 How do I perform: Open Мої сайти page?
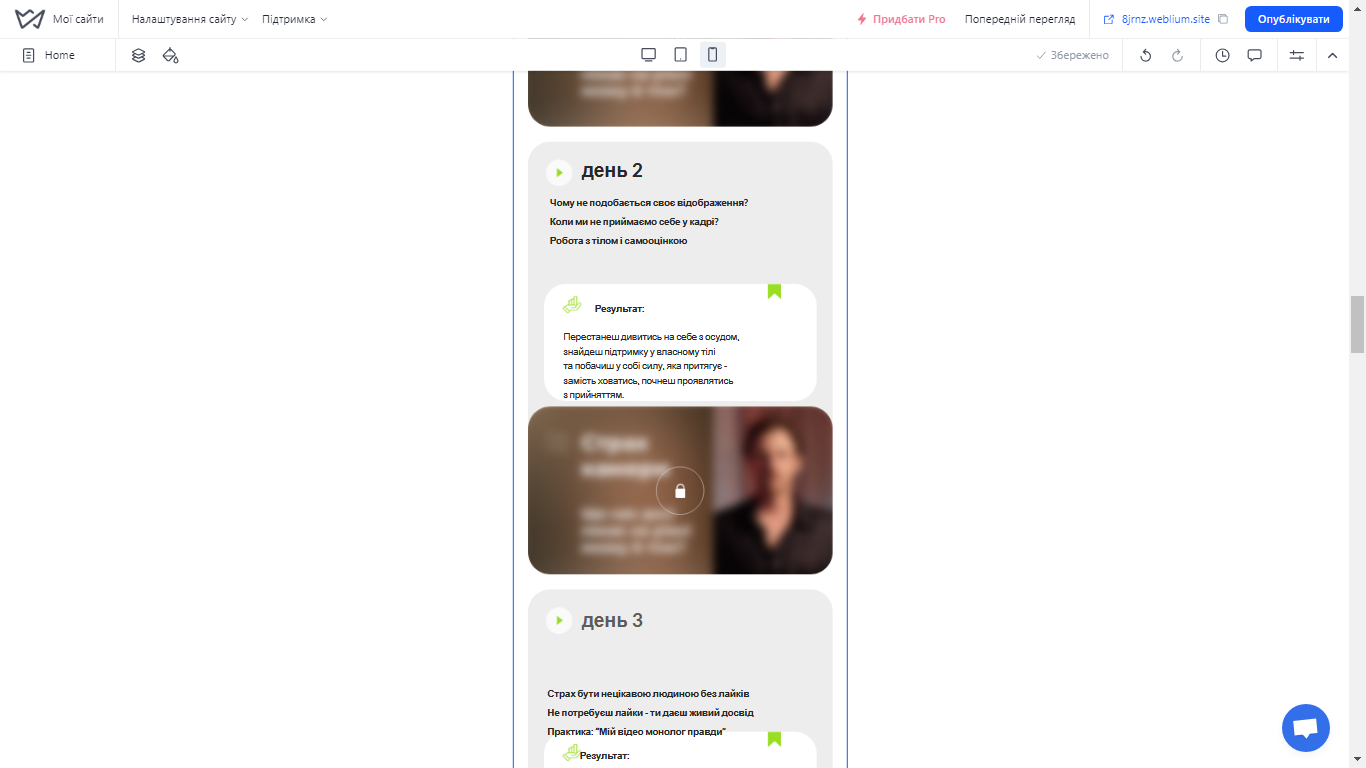tap(78, 19)
